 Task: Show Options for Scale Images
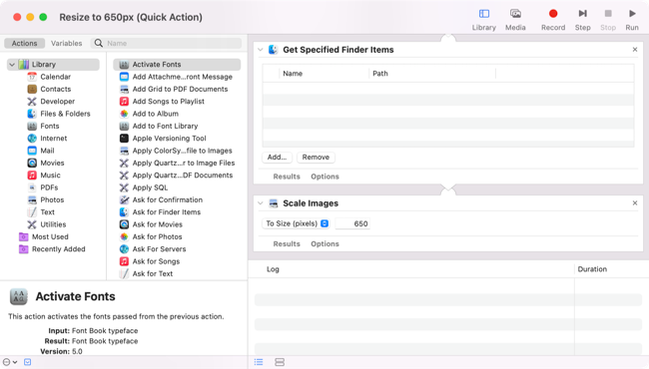(x=325, y=244)
